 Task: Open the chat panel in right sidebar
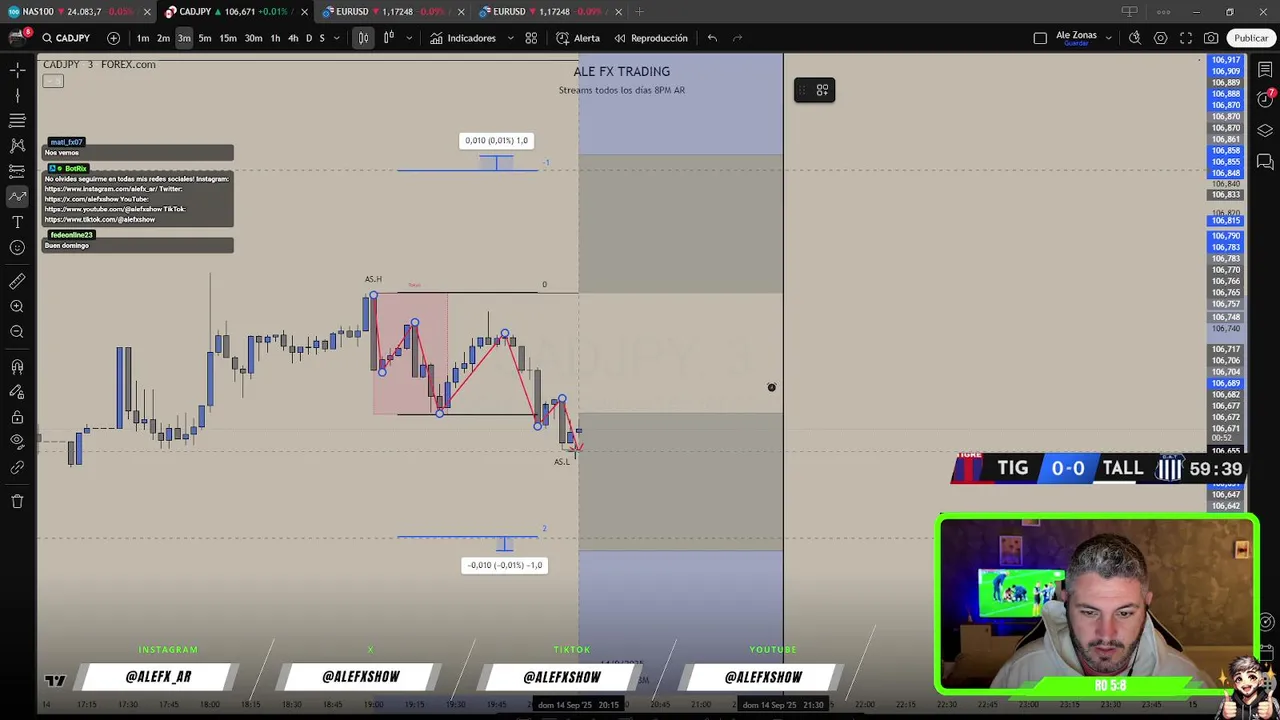1265,161
